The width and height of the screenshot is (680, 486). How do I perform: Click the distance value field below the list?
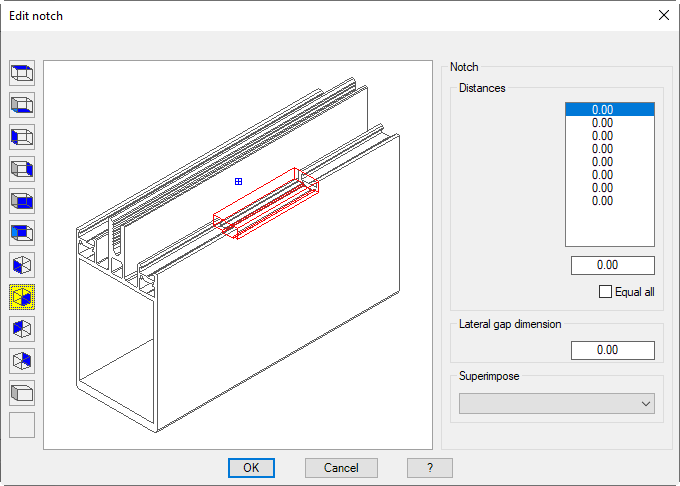click(612, 266)
